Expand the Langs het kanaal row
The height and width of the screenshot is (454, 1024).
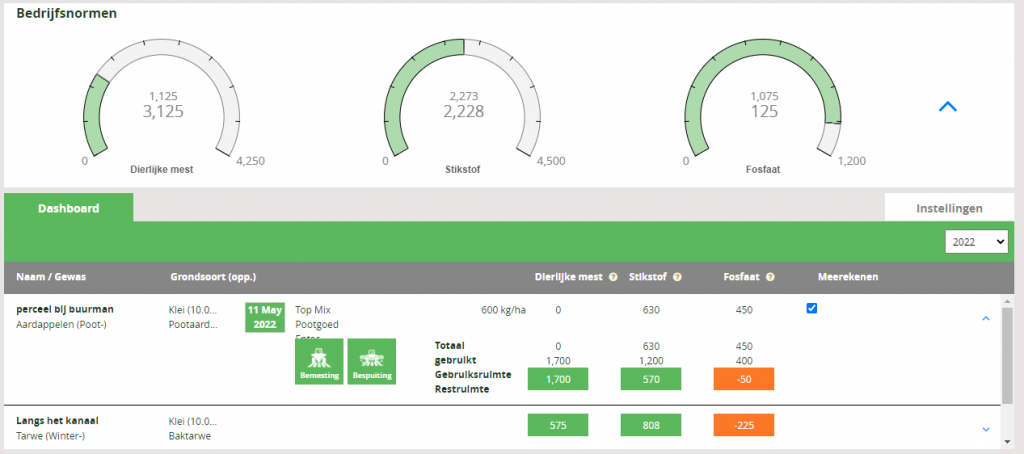(x=985, y=429)
